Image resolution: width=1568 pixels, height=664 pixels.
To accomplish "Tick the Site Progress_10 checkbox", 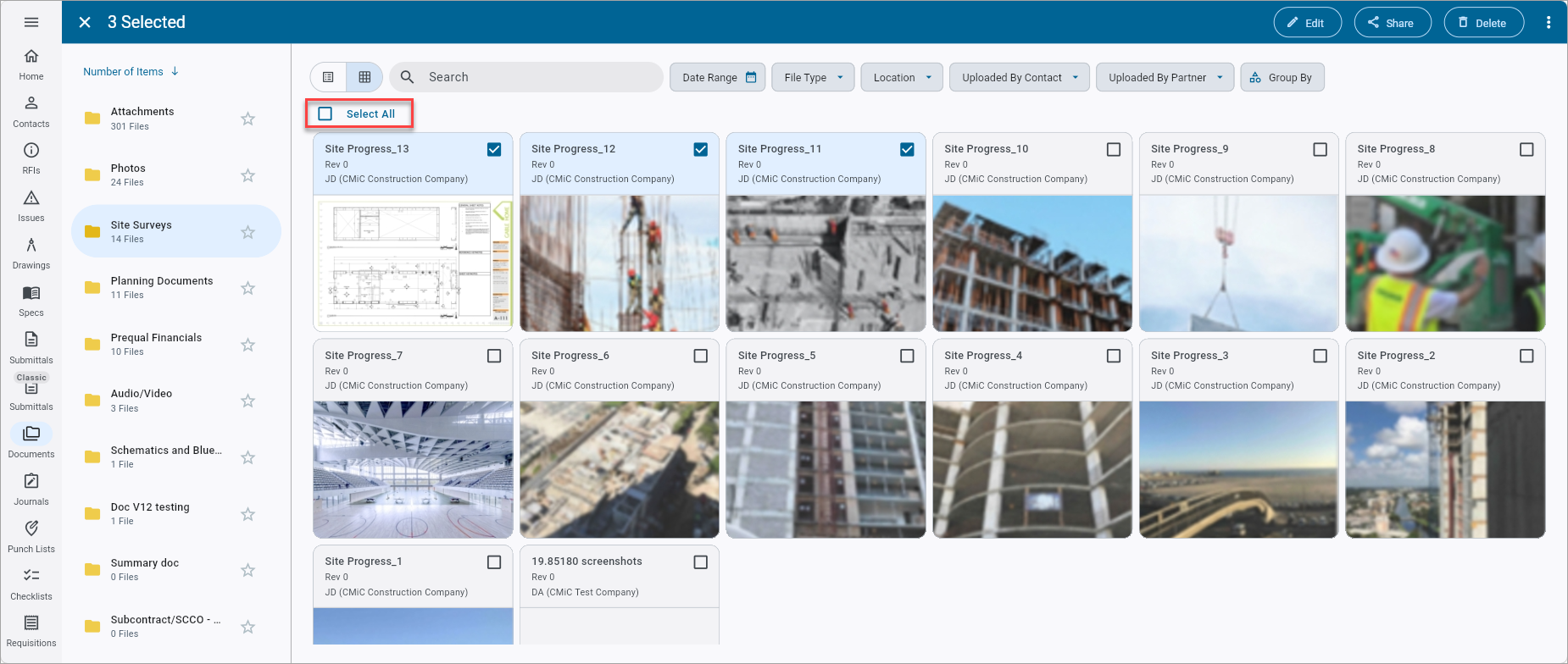I will pos(1114,149).
